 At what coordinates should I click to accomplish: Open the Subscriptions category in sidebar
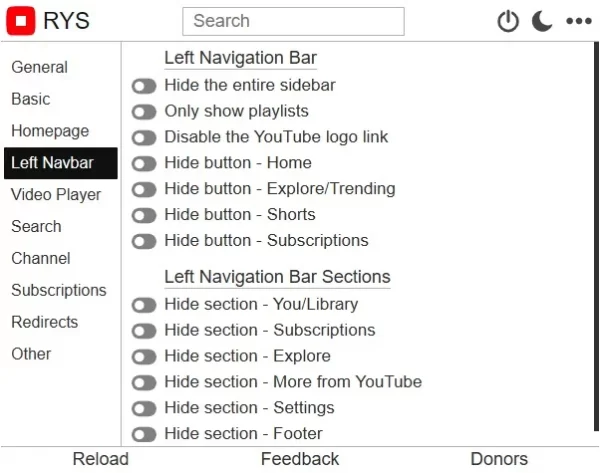click(x=61, y=290)
